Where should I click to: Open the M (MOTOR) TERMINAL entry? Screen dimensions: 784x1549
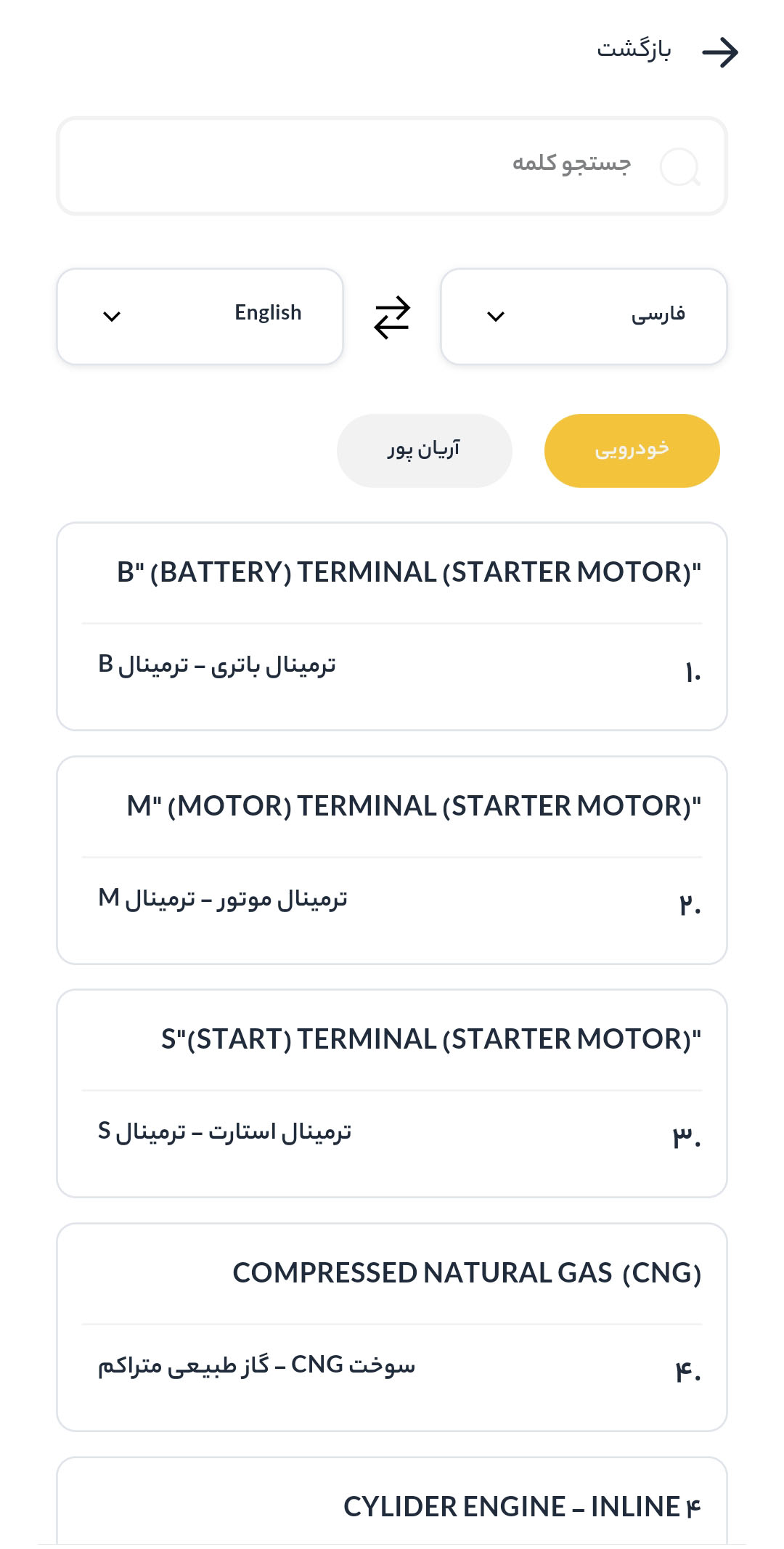pos(414,806)
